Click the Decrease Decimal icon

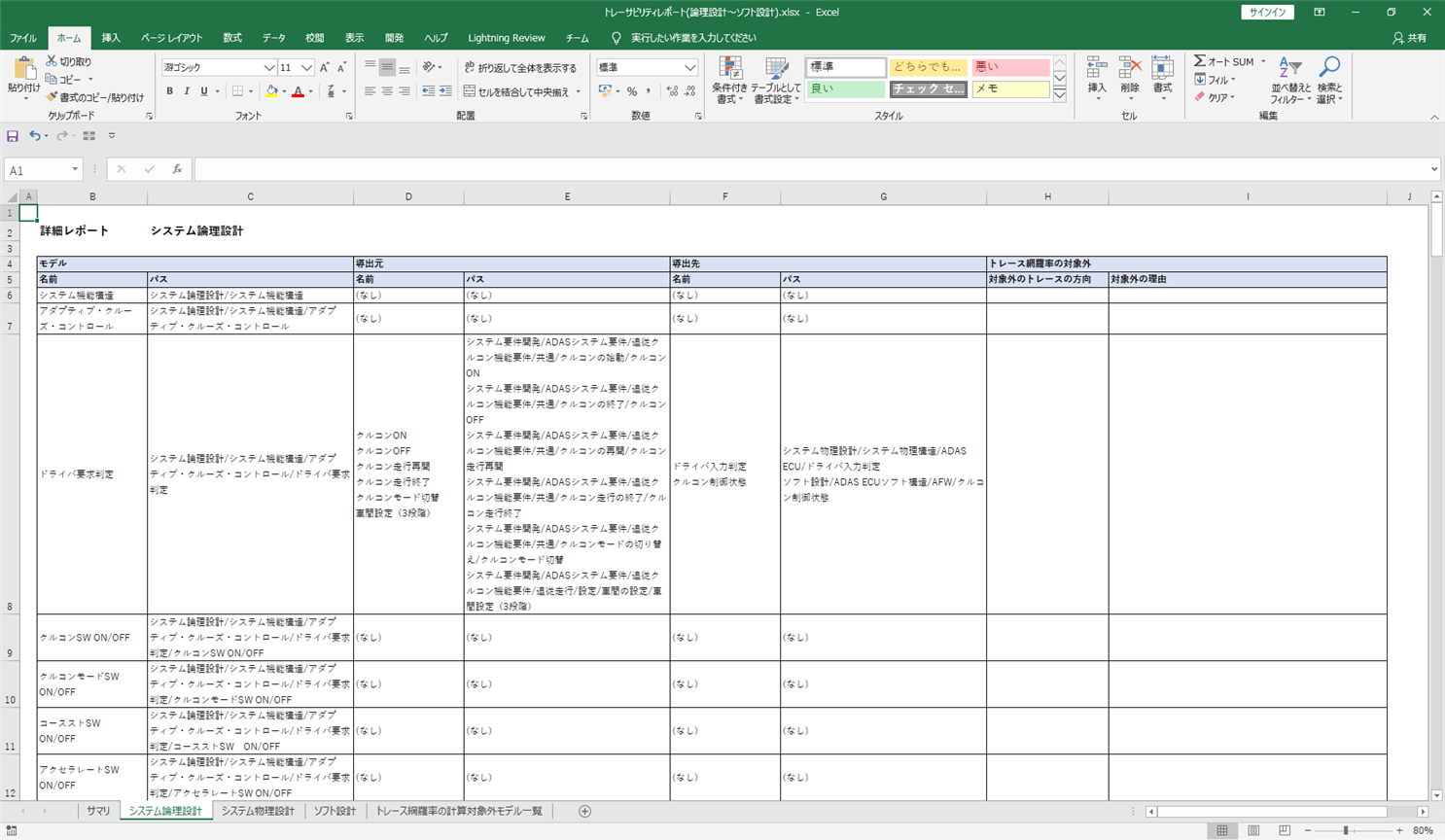point(689,91)
